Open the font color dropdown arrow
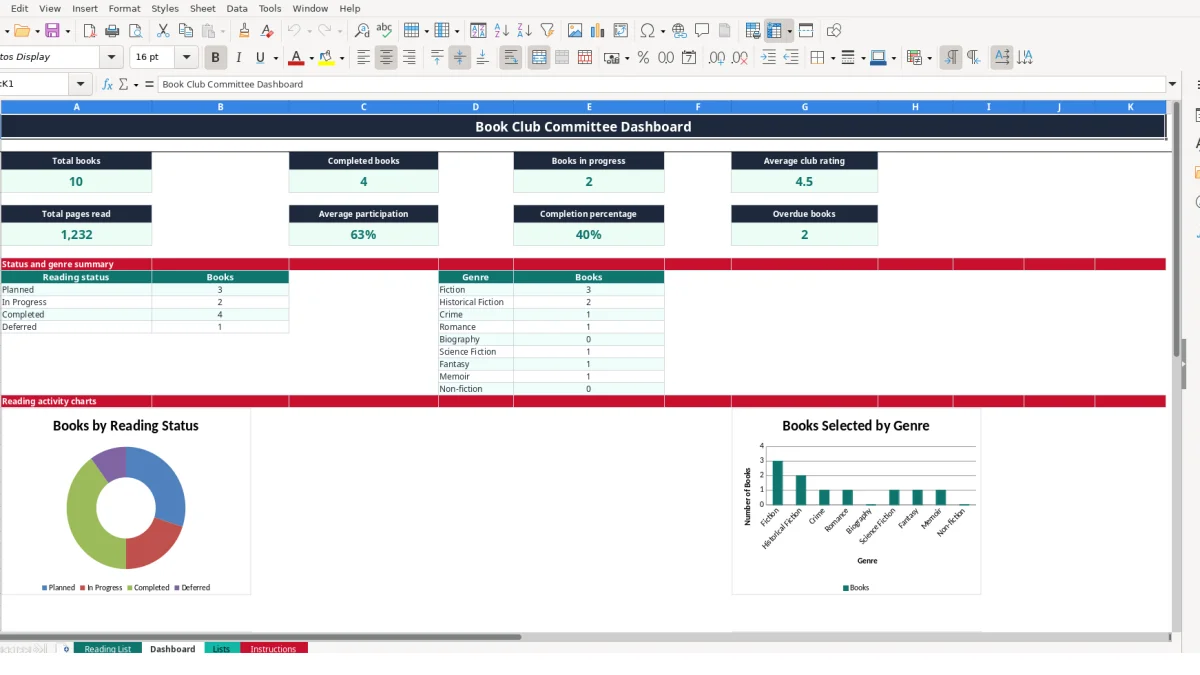Viewport: 1200px width, 675px height. pyautogui.click(x=311, y=58)
